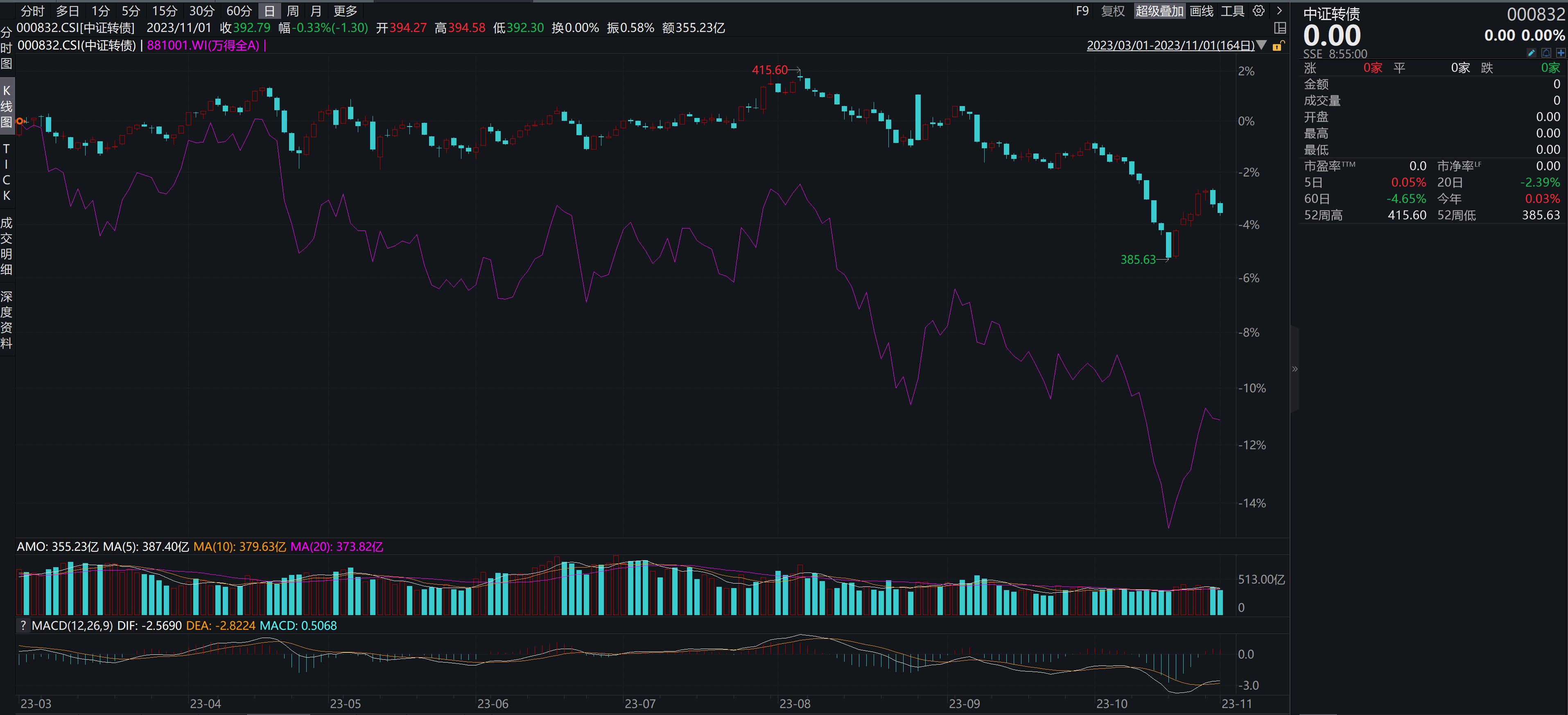Image resolution: width=1568 pixels, height=715 pixels.
Task: Click the orange chart origin marker
Action: point(20,121)
